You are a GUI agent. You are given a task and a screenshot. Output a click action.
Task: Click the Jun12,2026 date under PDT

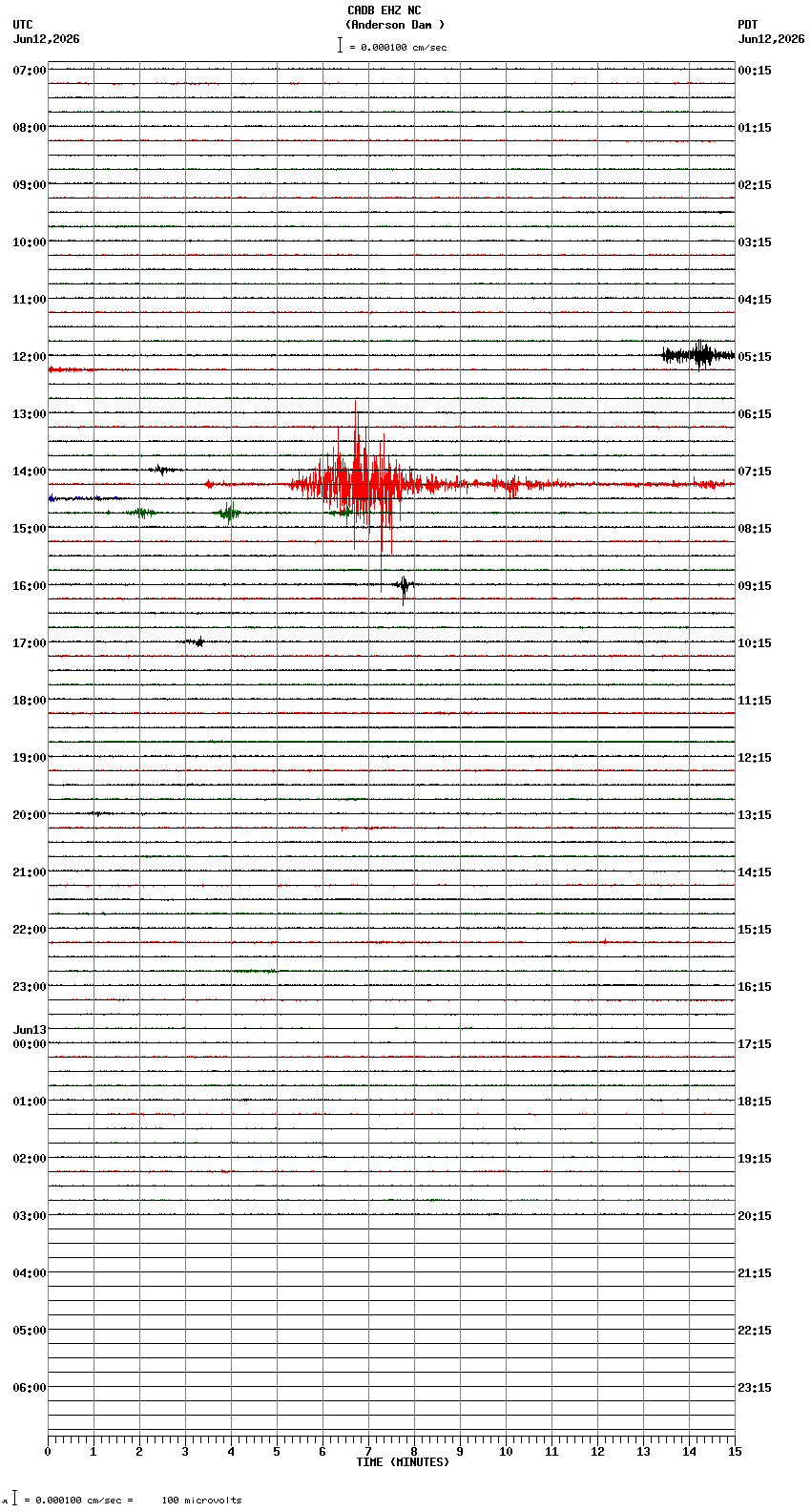[771, 39]
